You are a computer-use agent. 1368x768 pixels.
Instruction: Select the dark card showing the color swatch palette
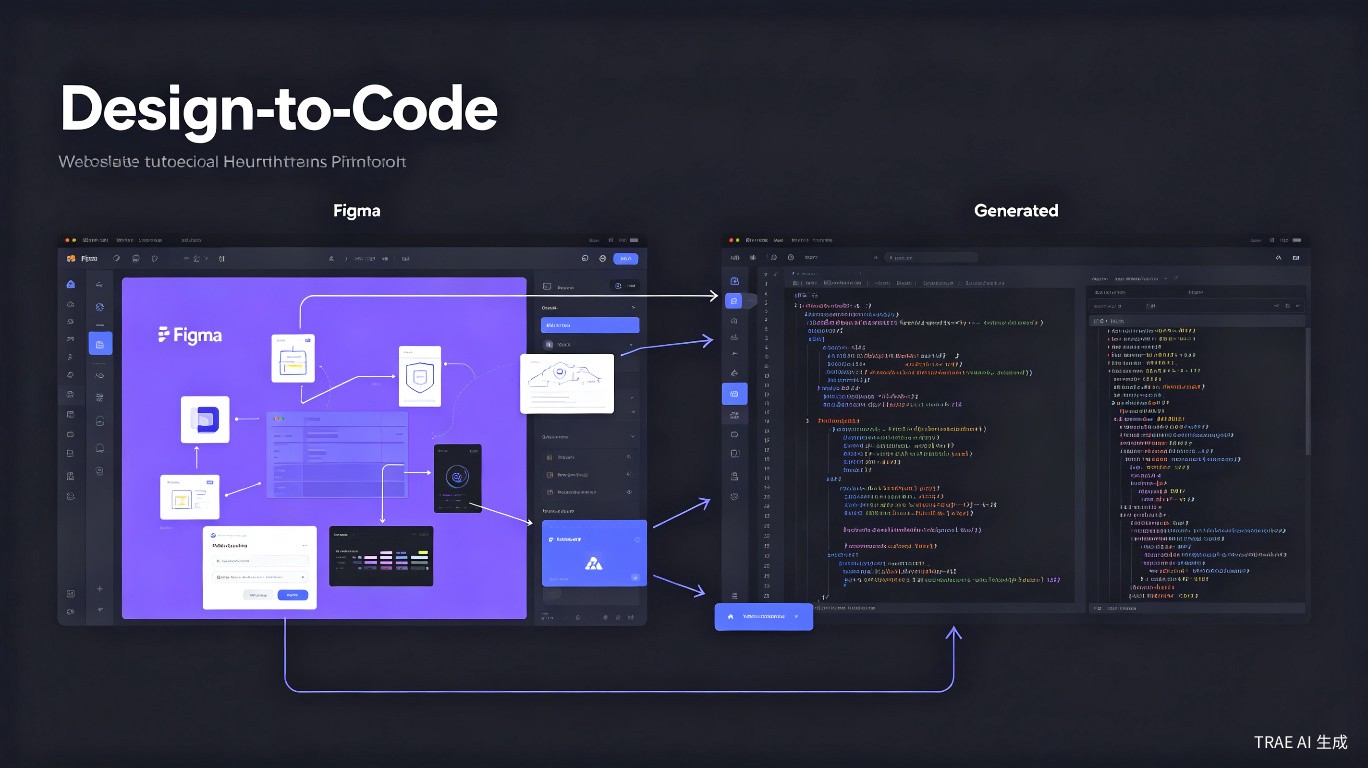[x=381, y=556]
